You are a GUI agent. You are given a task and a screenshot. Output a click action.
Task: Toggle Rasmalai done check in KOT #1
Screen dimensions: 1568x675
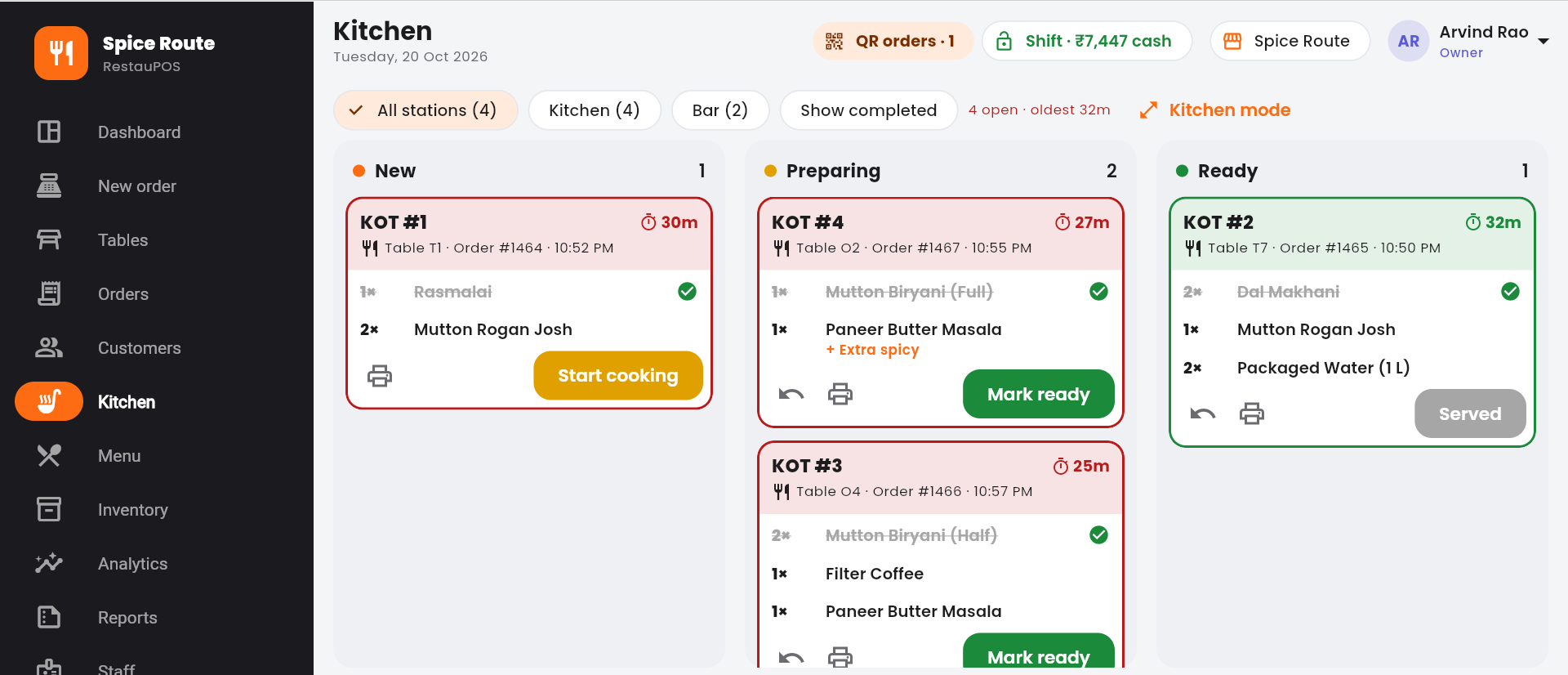pos(688,292)
